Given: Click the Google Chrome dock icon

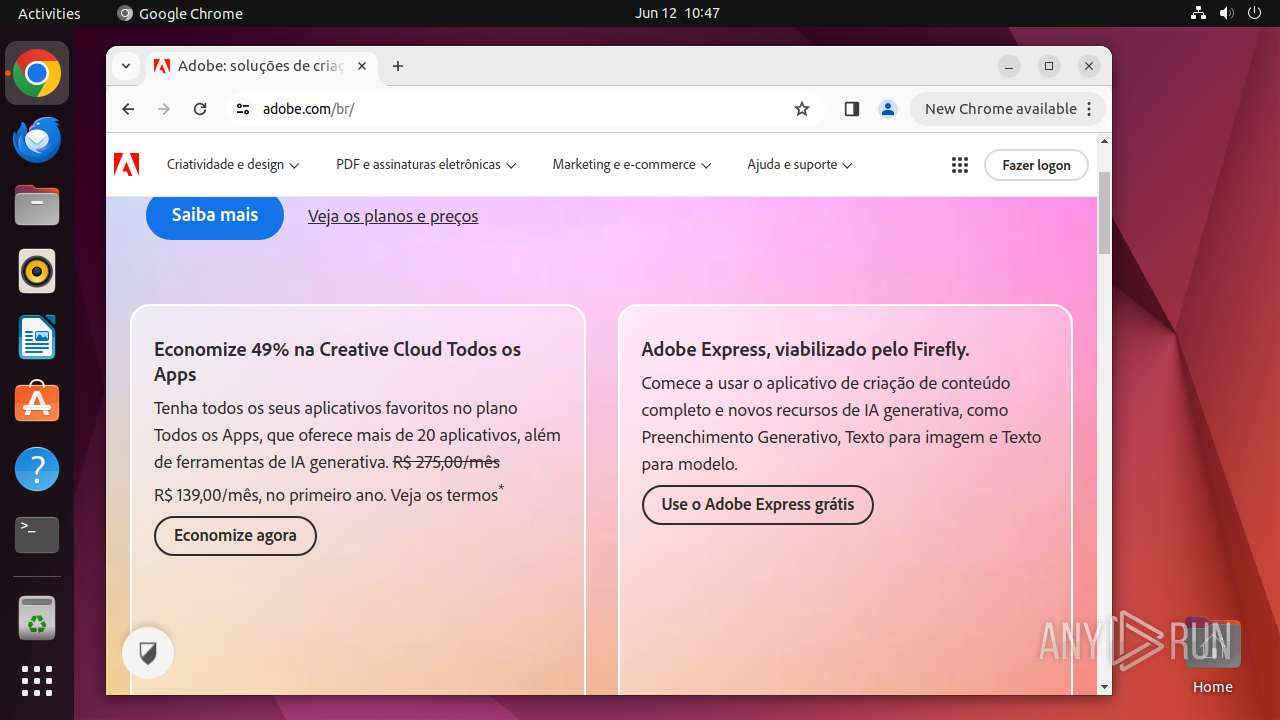Looking at the screenshot, I should [x=37, y=74].
